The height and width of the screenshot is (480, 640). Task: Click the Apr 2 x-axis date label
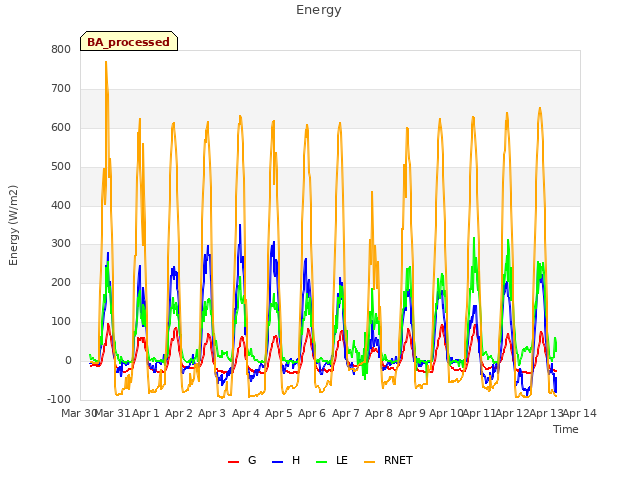coord(179,413)
